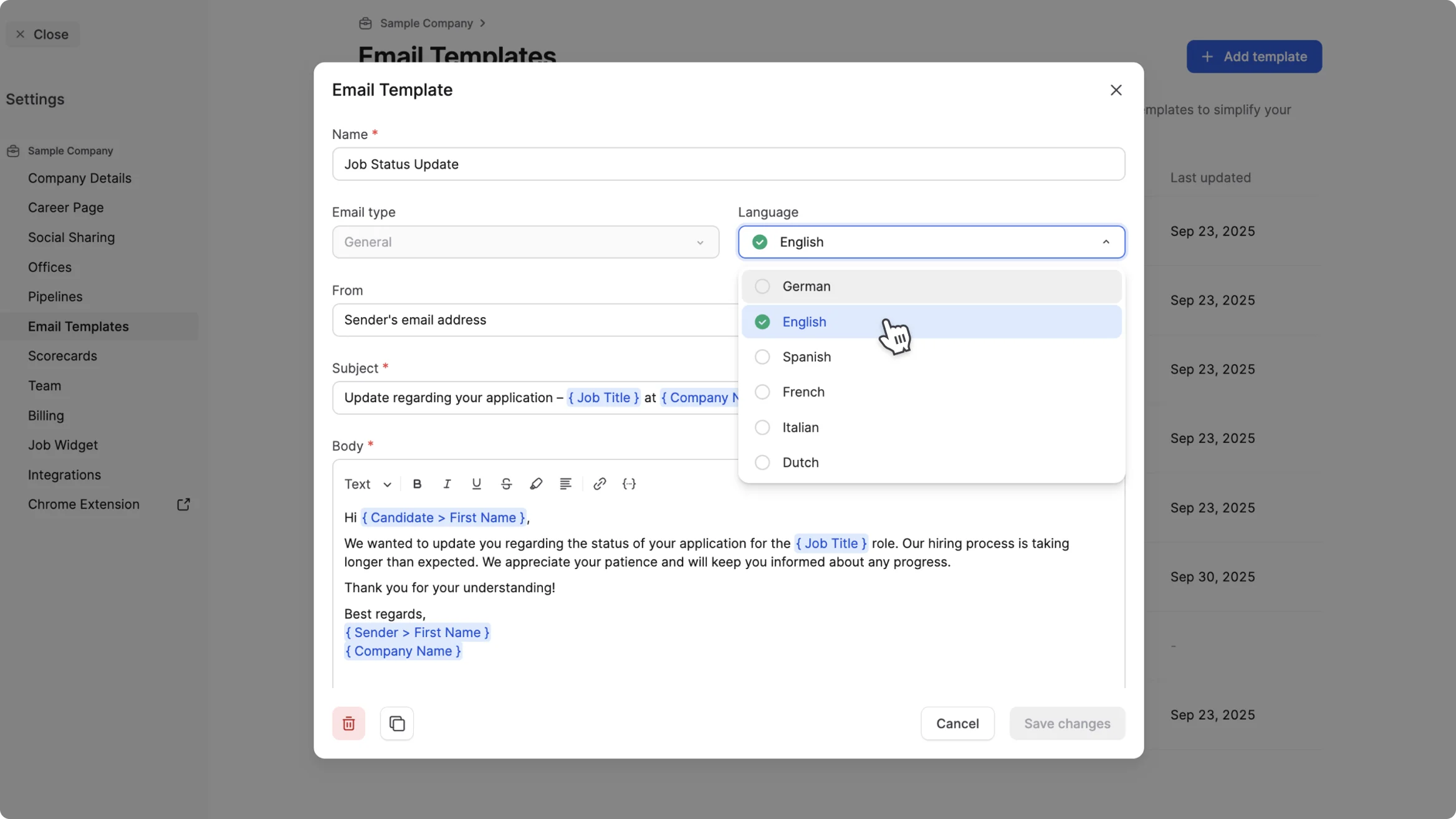Insert a variable placeholder with braces icon
Screen dimensions: 1456x819
[x=629, y=484]
